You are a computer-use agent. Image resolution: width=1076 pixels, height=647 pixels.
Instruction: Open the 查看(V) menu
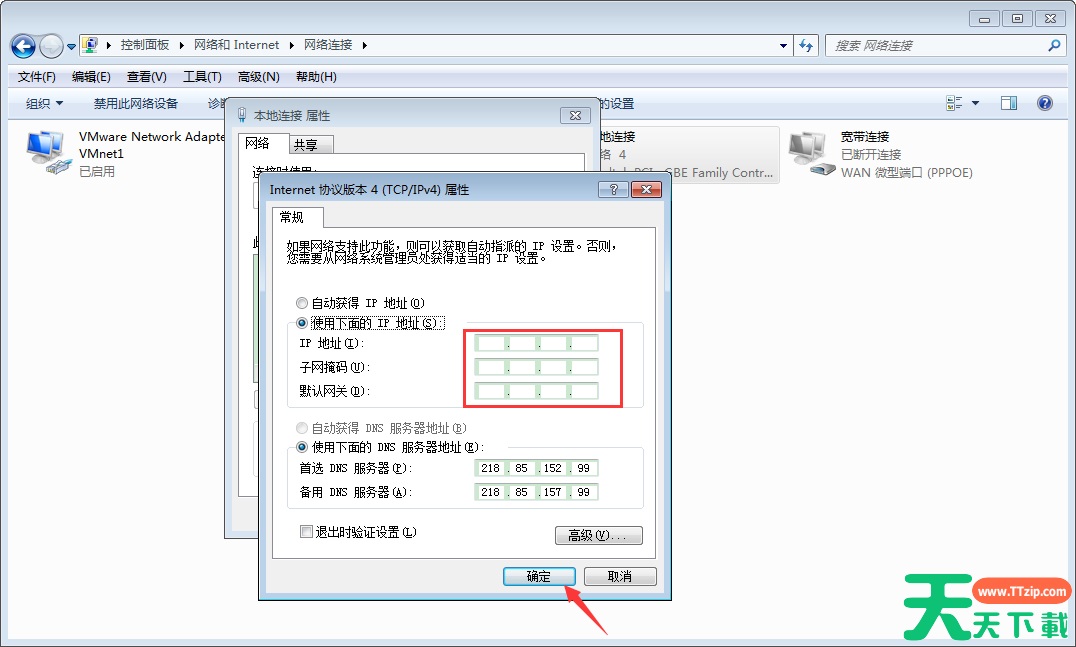click(x=143, y=75)
